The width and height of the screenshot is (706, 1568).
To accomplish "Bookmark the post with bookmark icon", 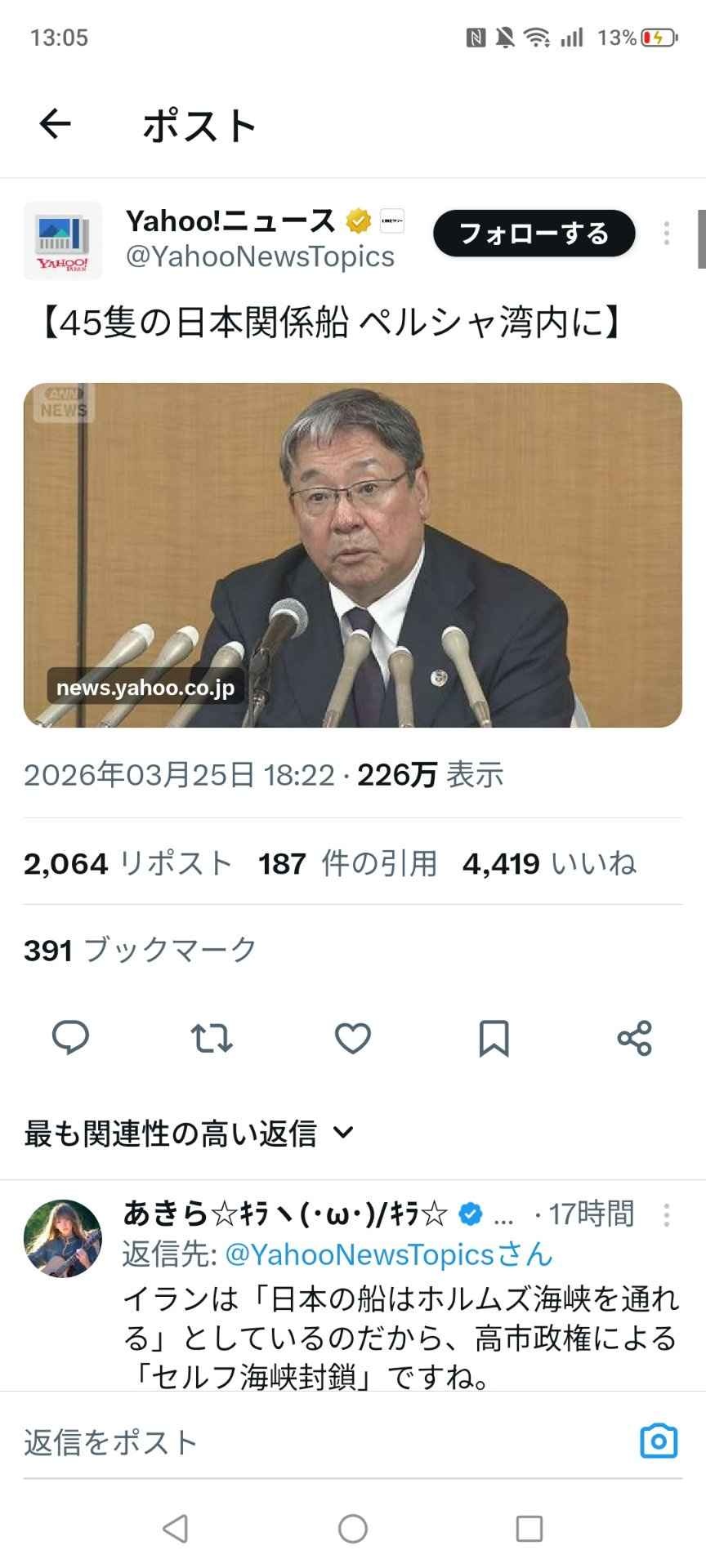I will pos(494,1038).
